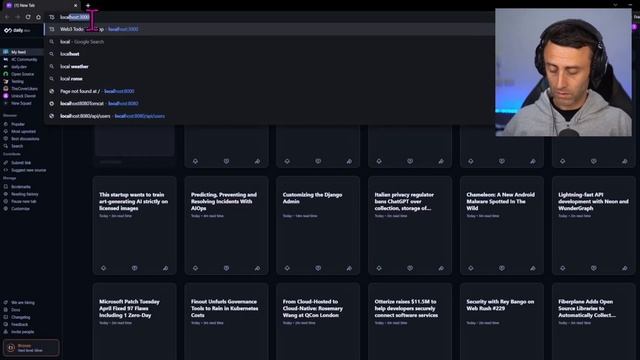Go forward using the browser forward arrow
640x360 pixels.
tap(18, 17)
